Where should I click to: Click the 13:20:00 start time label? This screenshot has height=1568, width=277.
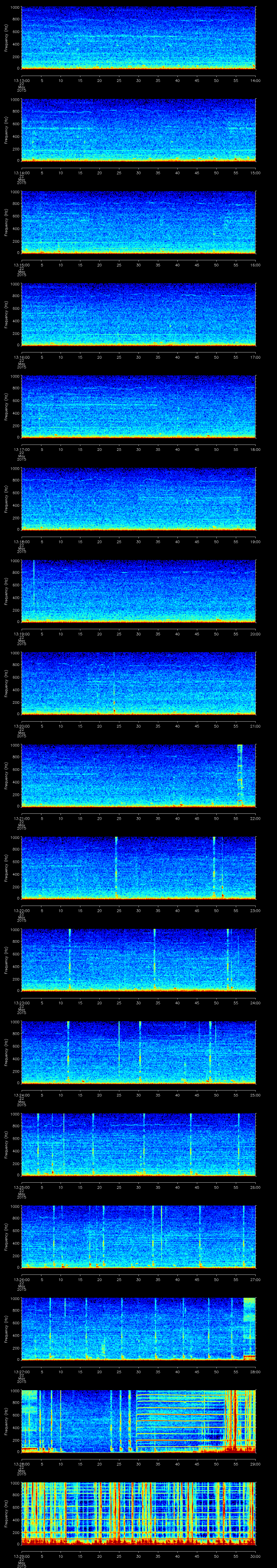21,726
